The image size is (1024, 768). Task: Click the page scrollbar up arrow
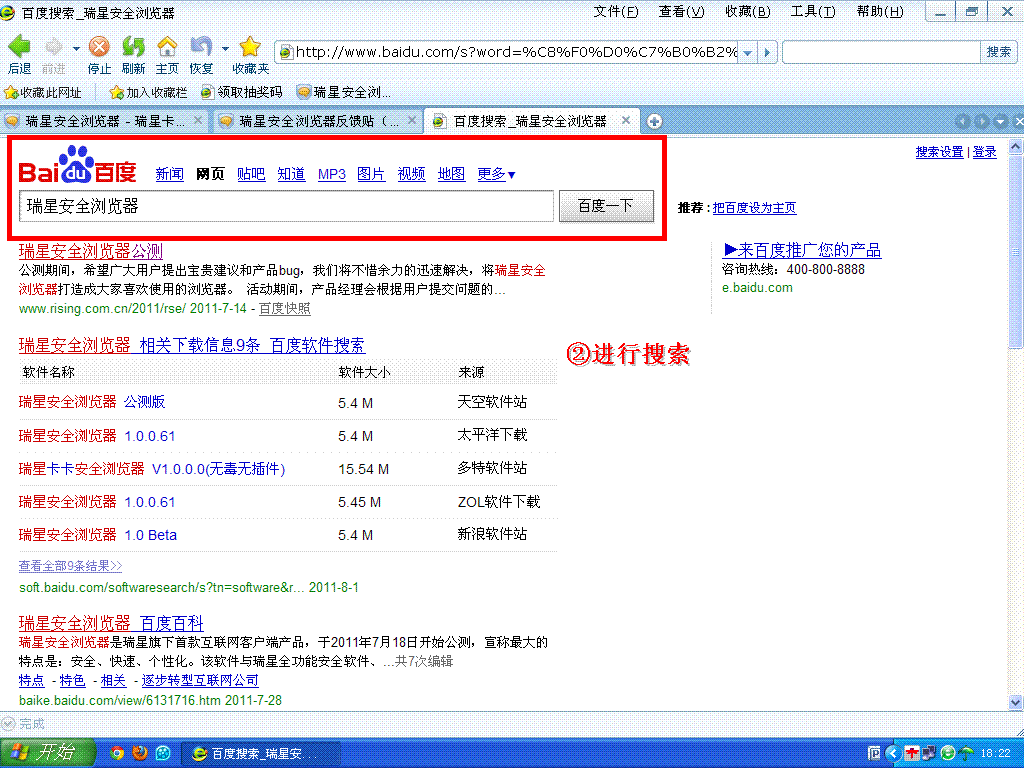click(x=1016, y=146)
